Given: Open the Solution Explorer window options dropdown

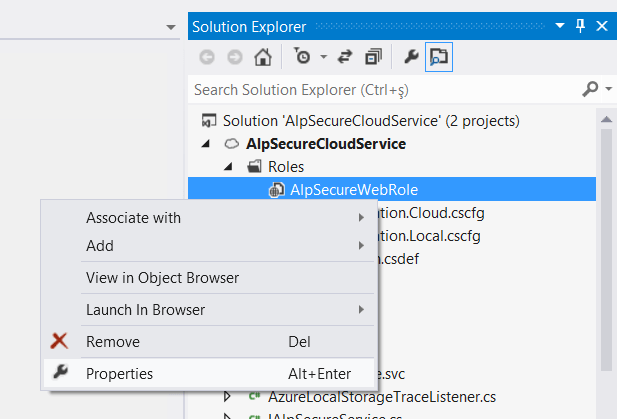Looking at the screenshot, I should coord(559,26).
